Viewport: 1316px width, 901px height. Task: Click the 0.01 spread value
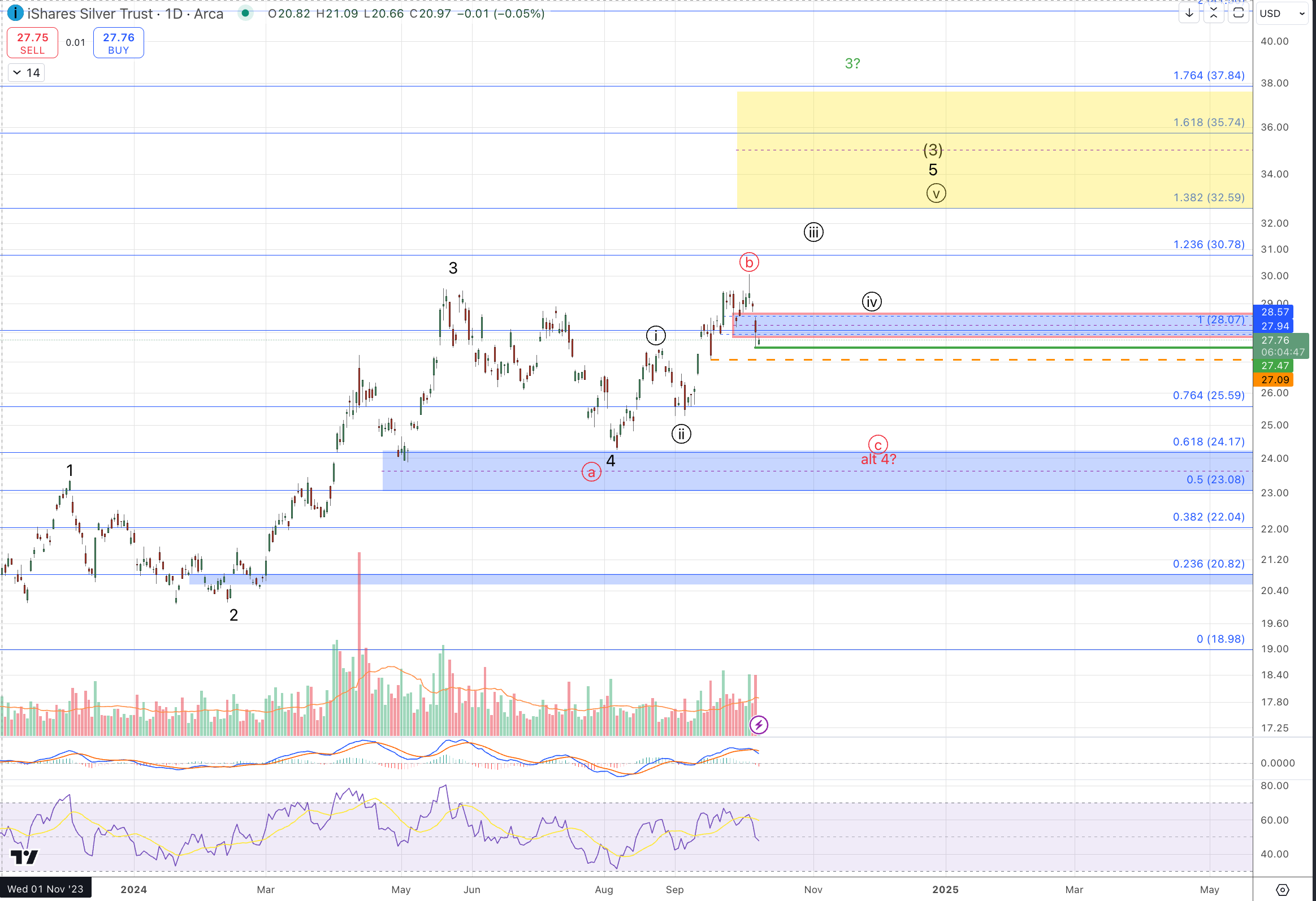pos(75,43)
